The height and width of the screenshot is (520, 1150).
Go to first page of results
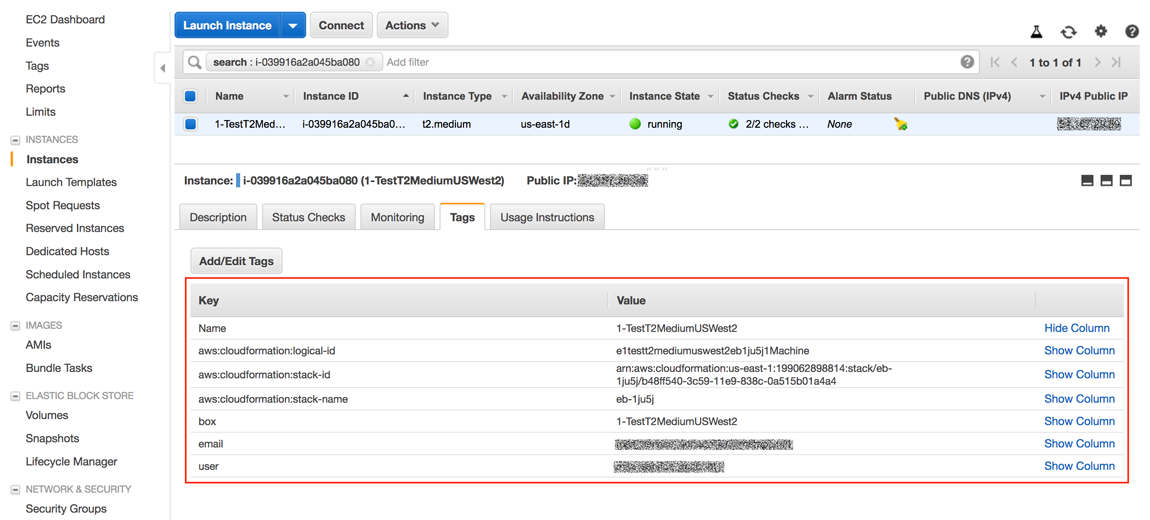click(x=995, y=62)
